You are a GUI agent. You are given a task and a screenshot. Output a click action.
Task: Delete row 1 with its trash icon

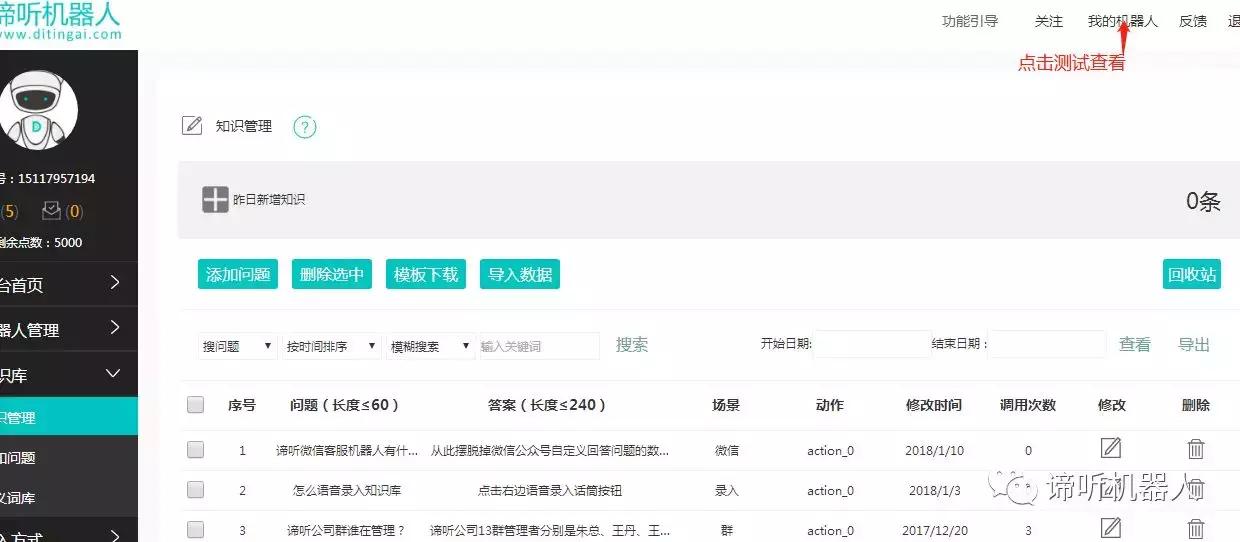[1196, 449]
